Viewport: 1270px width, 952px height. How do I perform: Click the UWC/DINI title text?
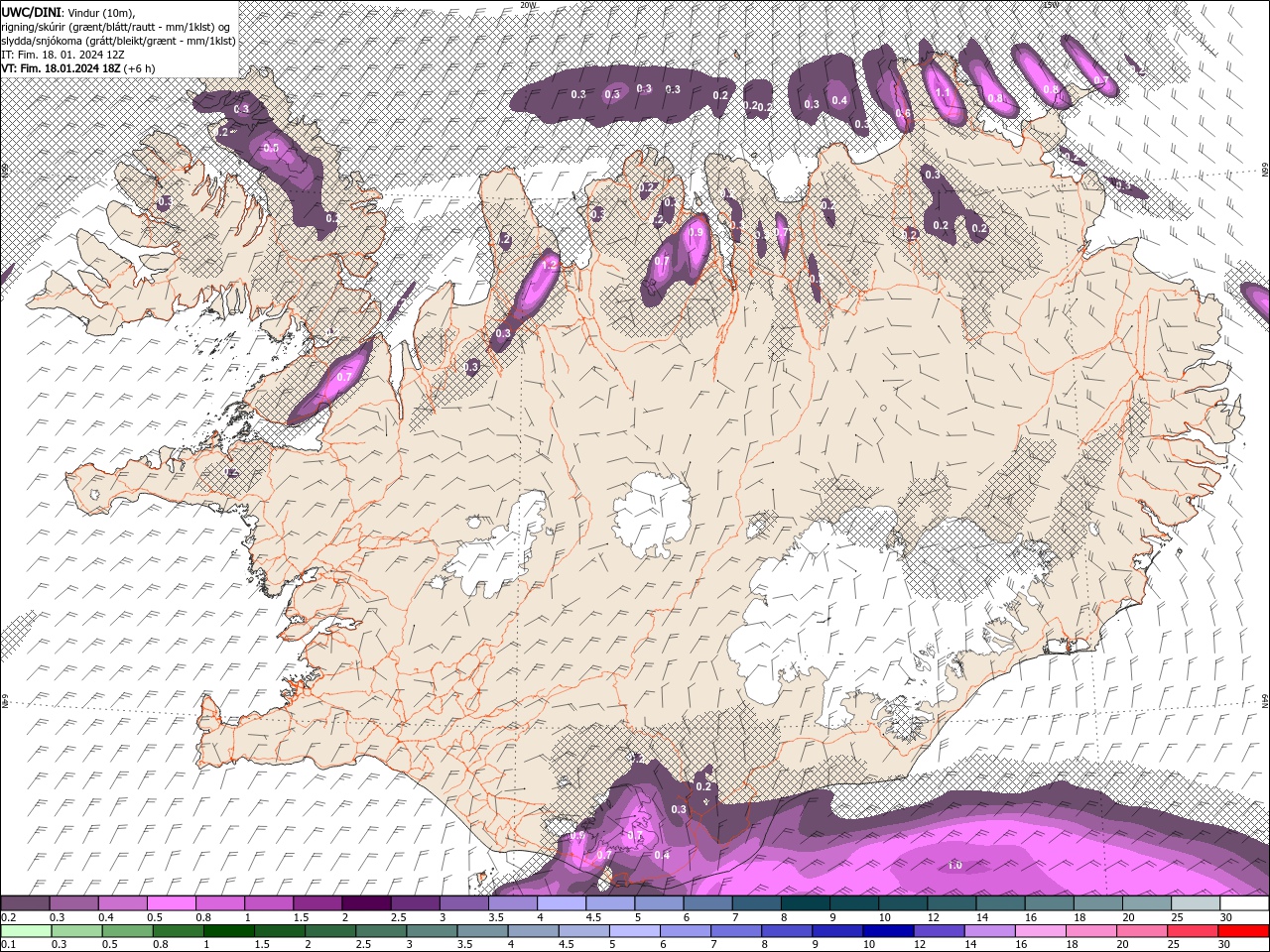[x=30, y=11]
